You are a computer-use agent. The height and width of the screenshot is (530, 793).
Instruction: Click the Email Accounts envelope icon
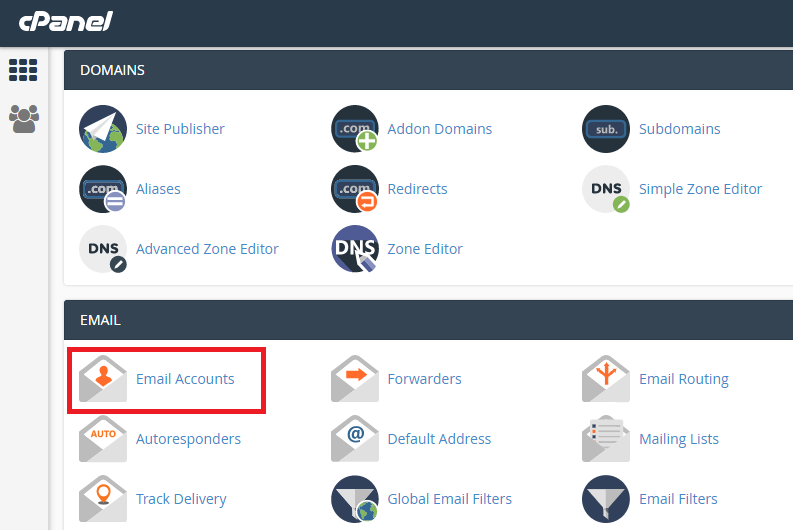[103, 379]
